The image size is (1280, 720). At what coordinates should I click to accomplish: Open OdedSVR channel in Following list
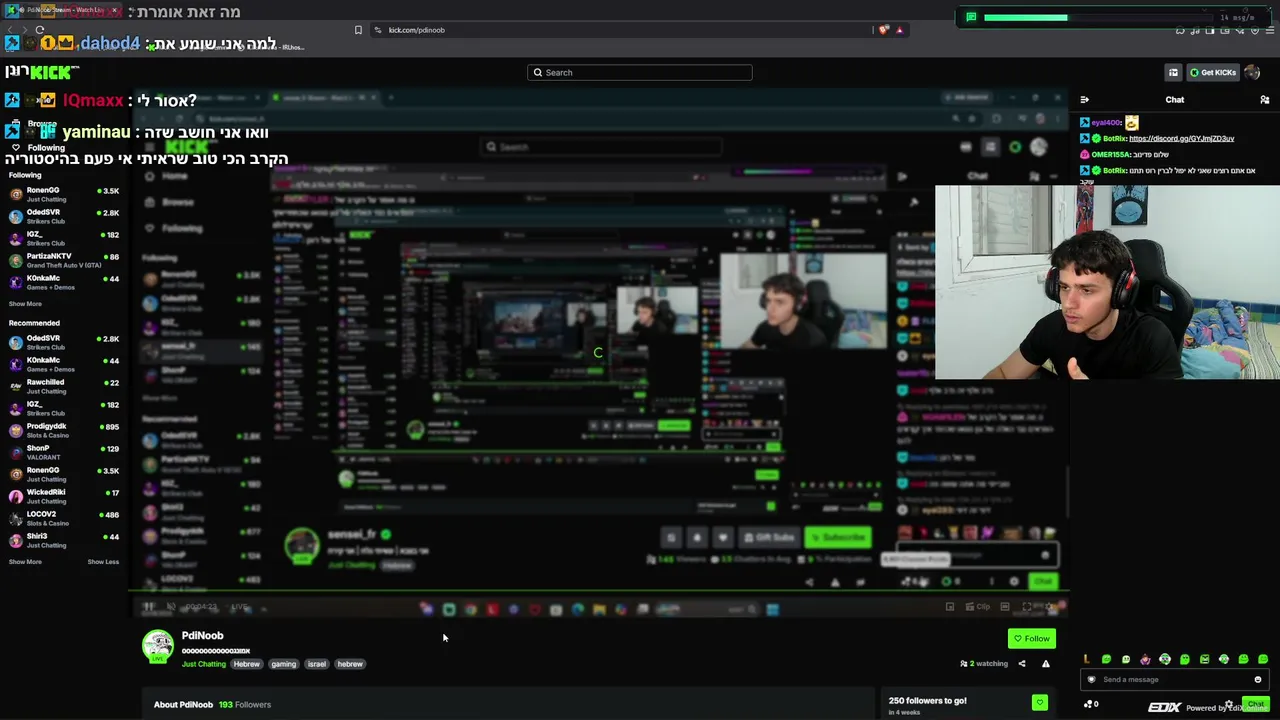click(64, 216)
